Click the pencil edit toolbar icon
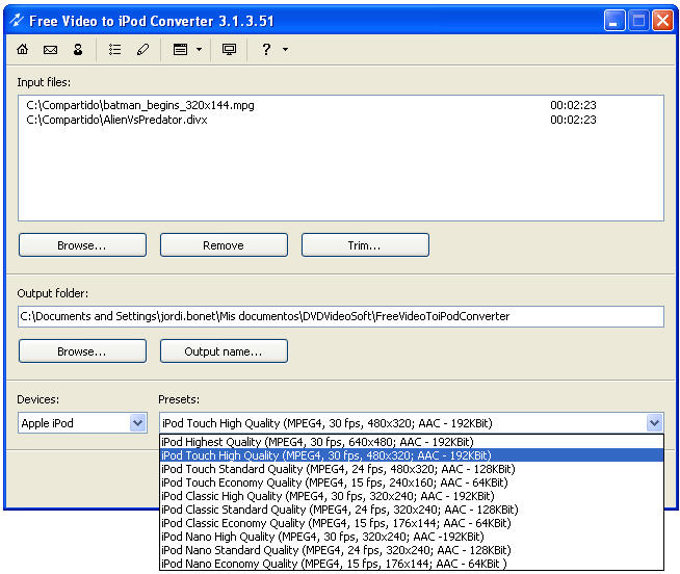Viewport: 680px width, 574px height. point(143,49)
